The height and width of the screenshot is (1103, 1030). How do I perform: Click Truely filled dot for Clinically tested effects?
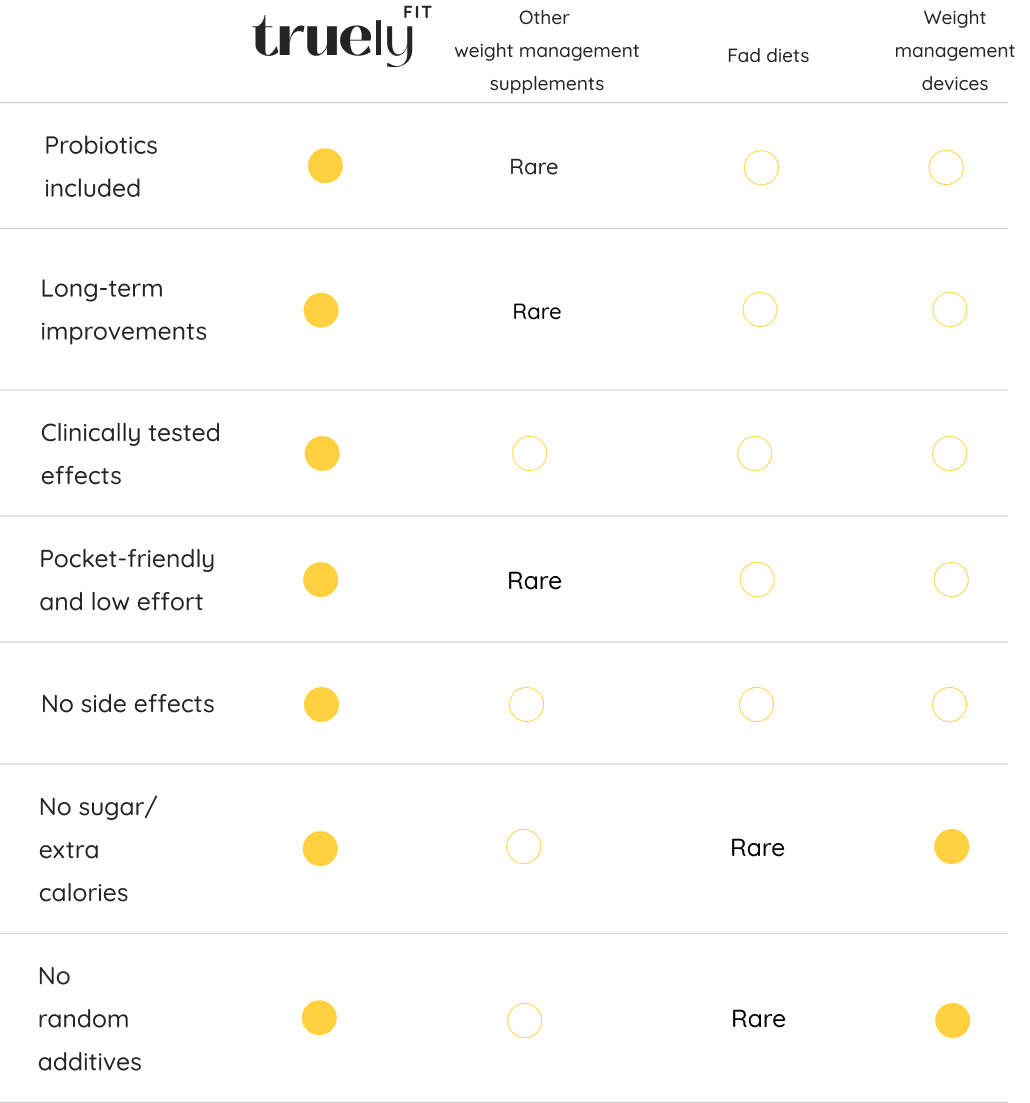tap(322, 453)
